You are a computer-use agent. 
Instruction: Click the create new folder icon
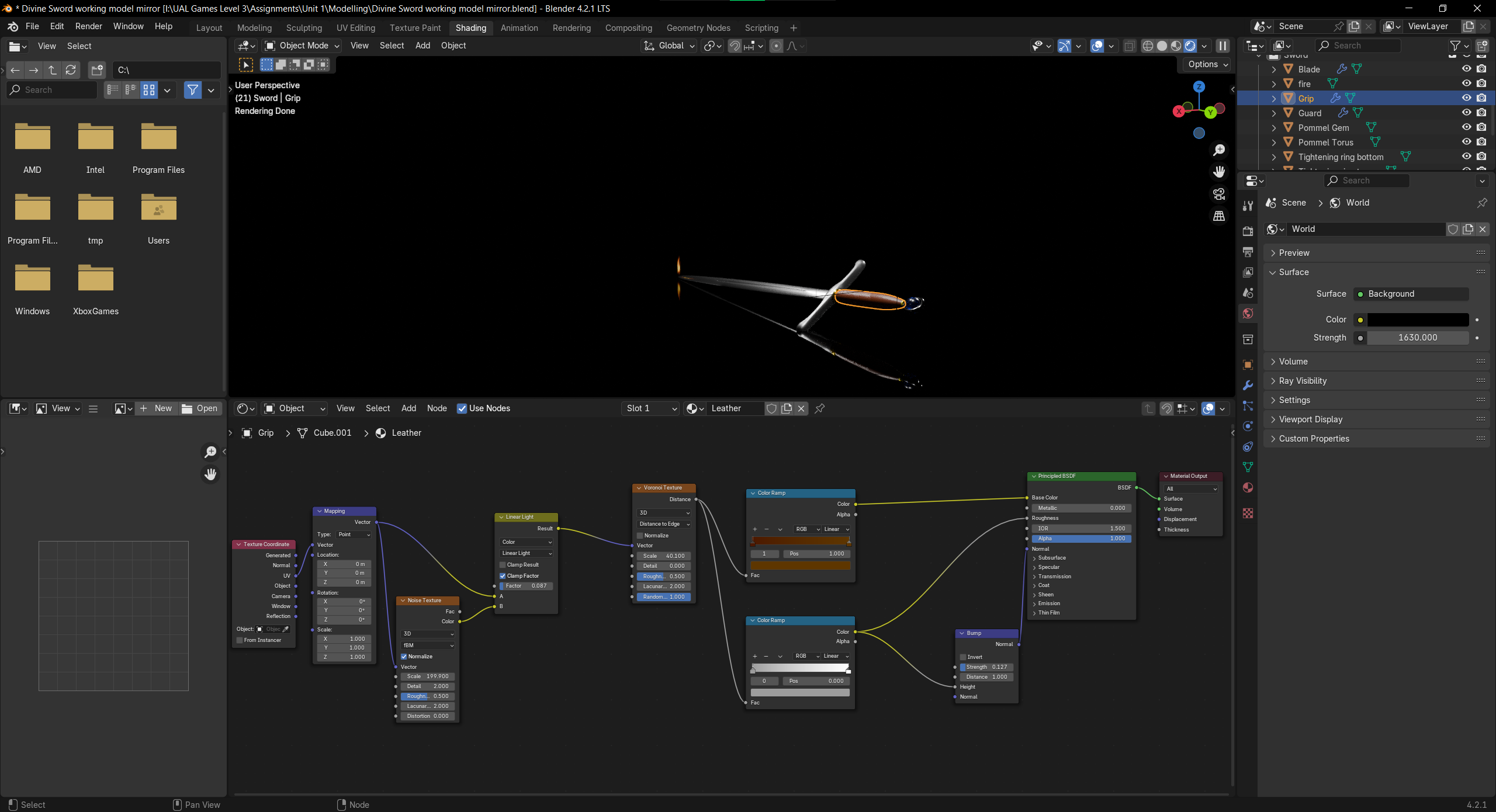(x=97, y=70)
